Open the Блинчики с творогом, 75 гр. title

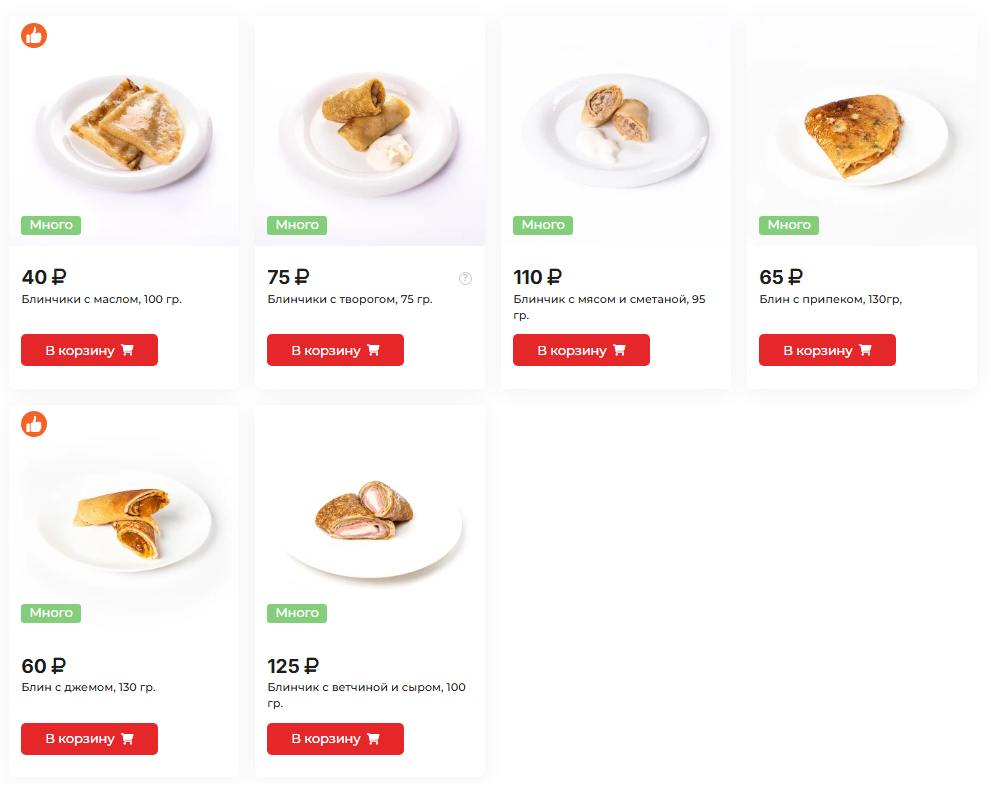(x=350, y=299)
